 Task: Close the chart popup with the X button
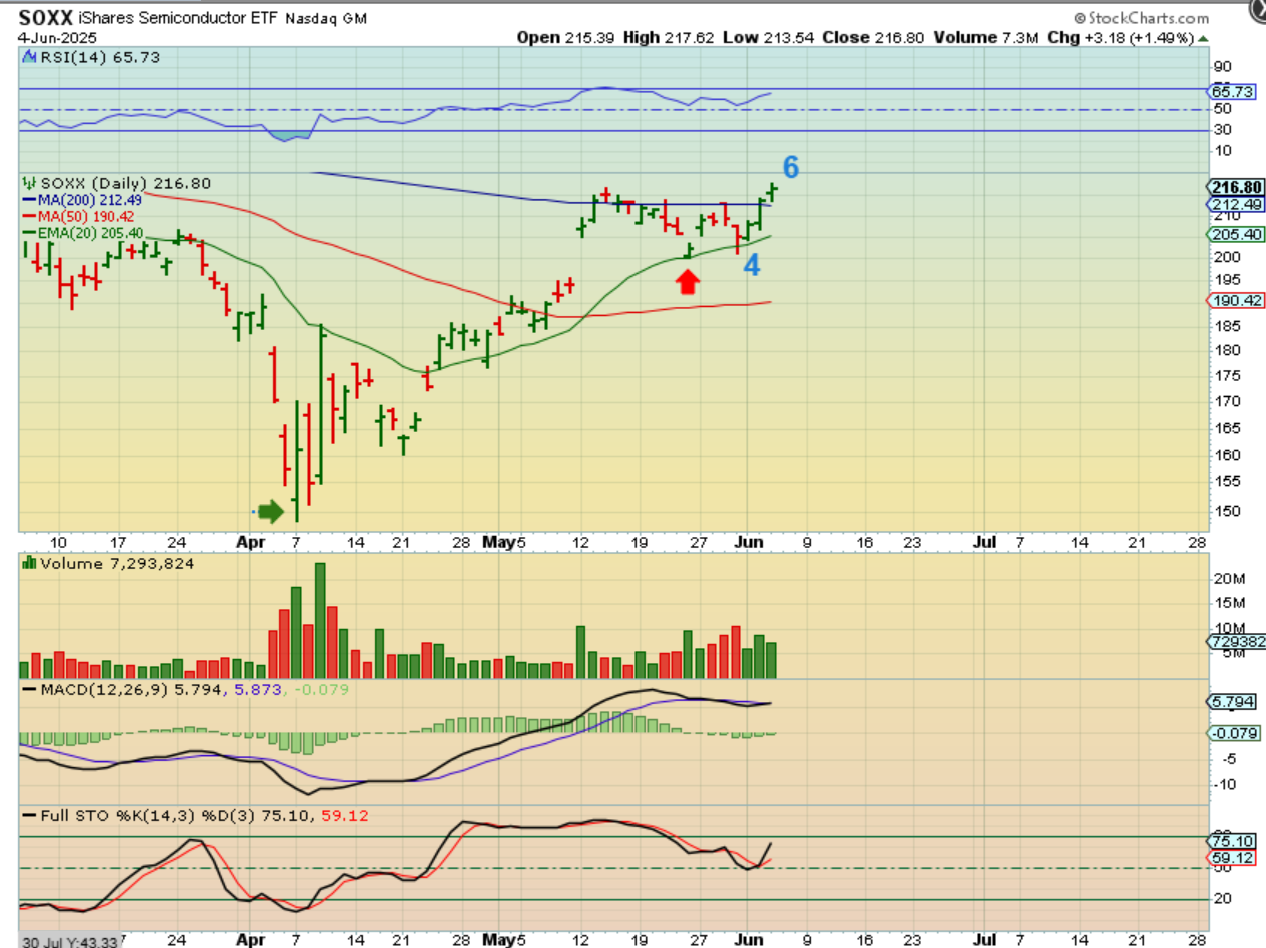[x=1257, y=10]
